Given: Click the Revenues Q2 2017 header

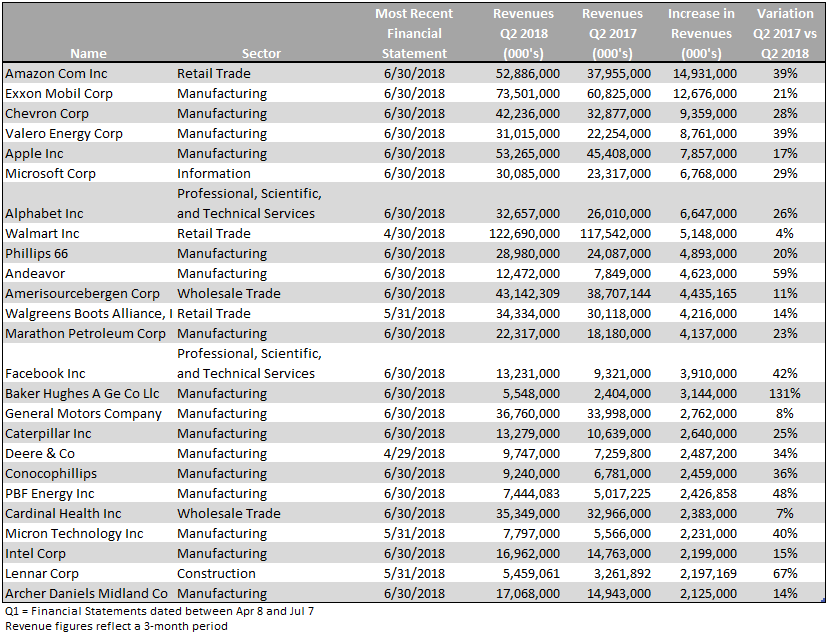Looking at the screenshot, I should tap(612, 33).
